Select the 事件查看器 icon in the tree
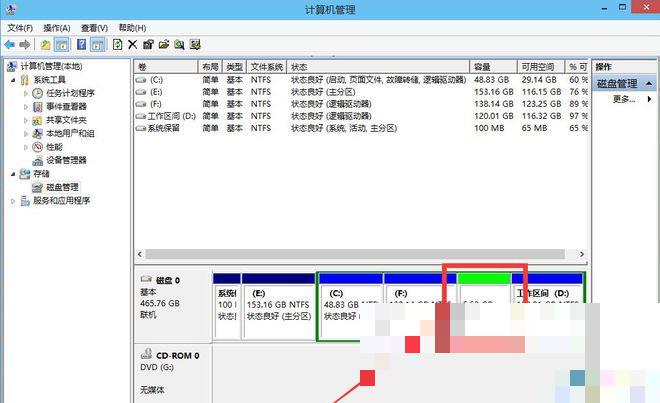Viewport: 660px width, 403px height. (37, 107)
